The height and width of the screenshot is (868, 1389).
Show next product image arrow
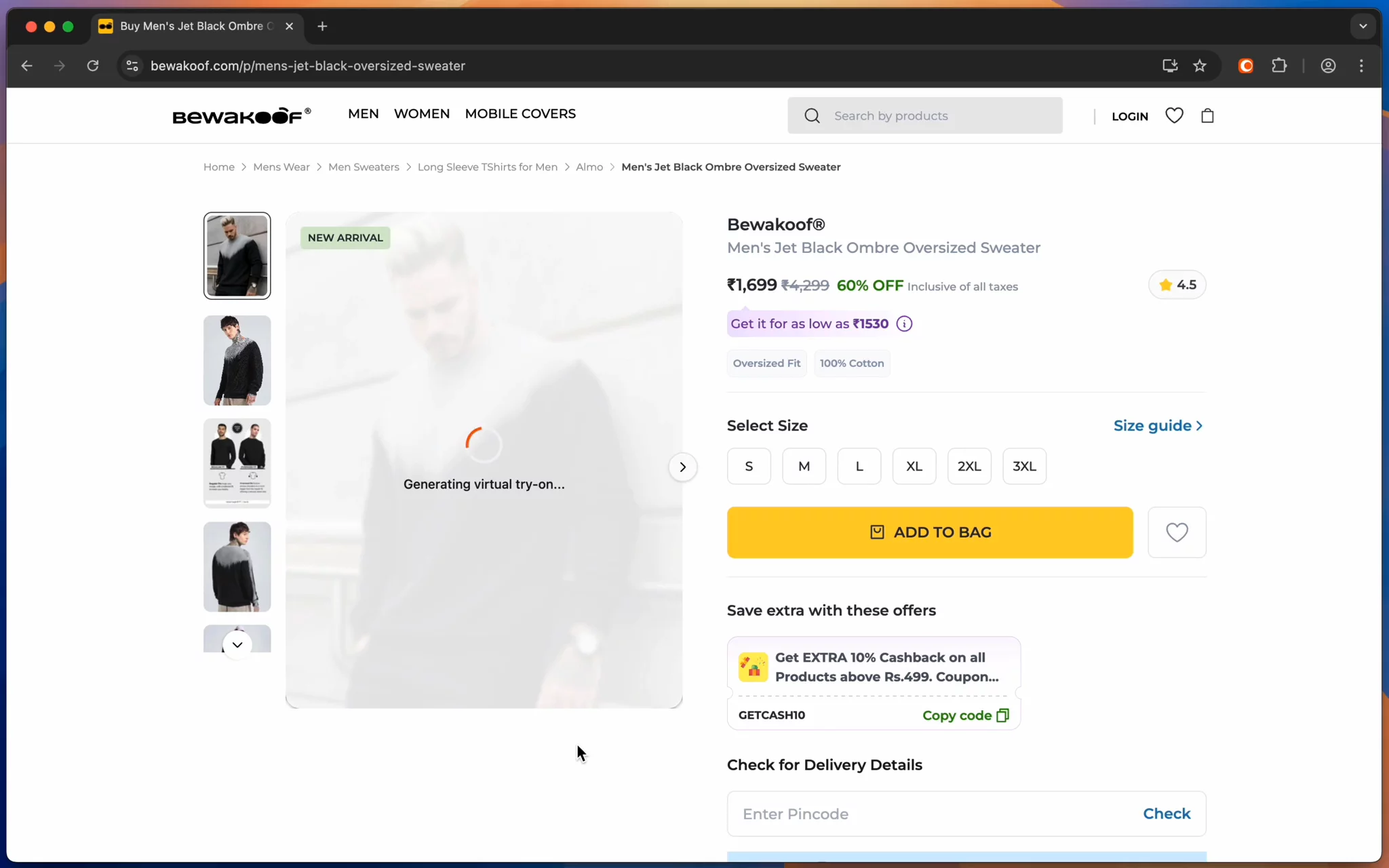(682, 467)
